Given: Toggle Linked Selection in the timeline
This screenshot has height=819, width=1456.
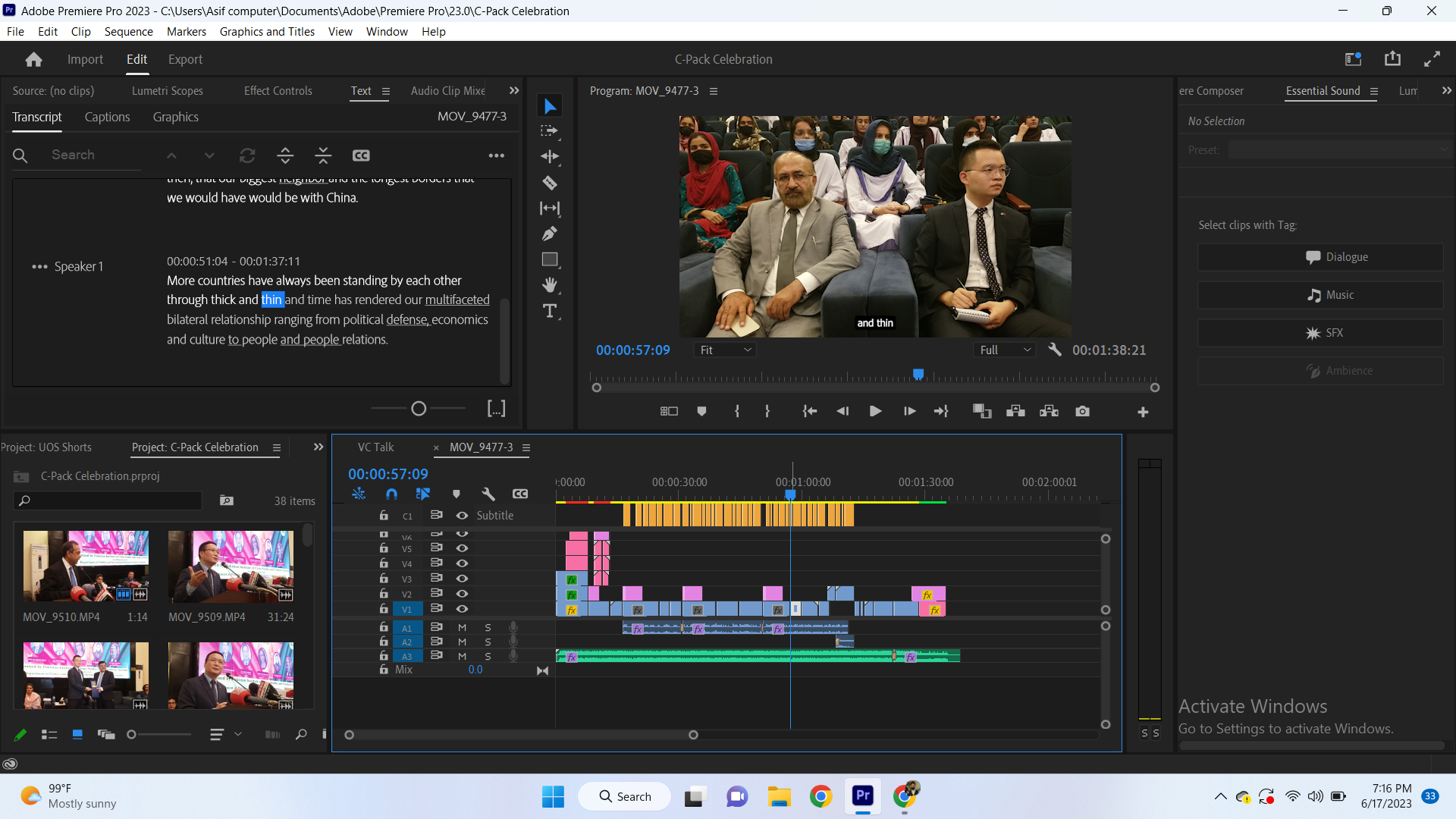Looking at the screenshot, I should point(423,494).
